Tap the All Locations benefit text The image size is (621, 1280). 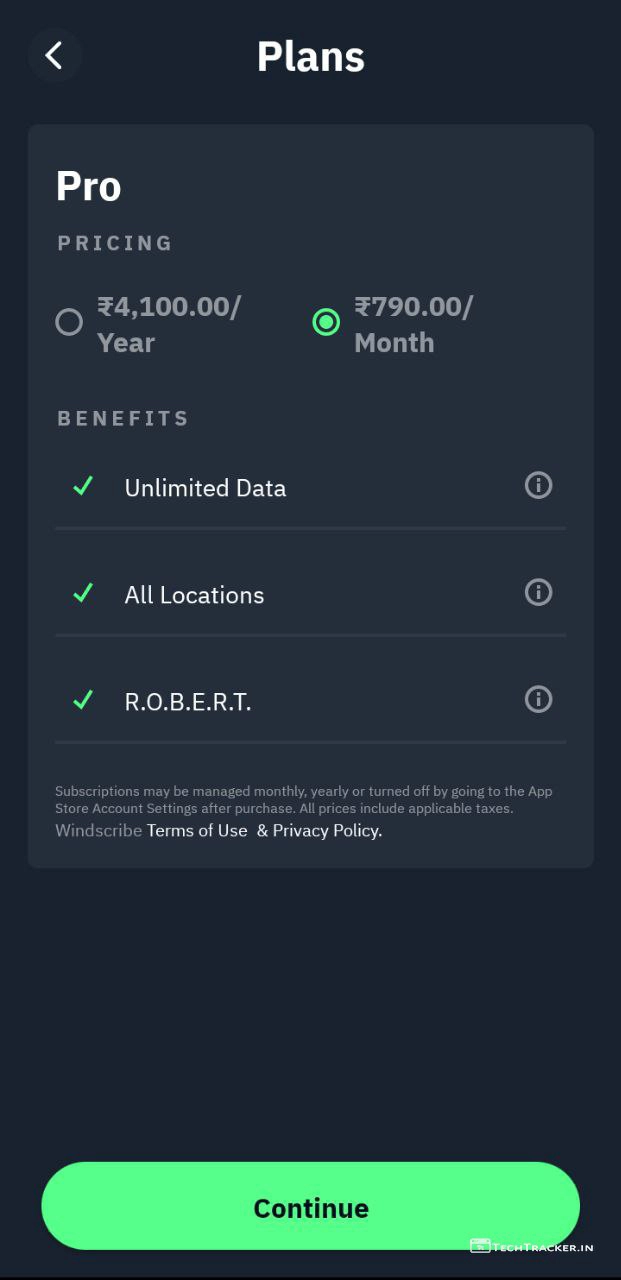[x=194, y=595]
